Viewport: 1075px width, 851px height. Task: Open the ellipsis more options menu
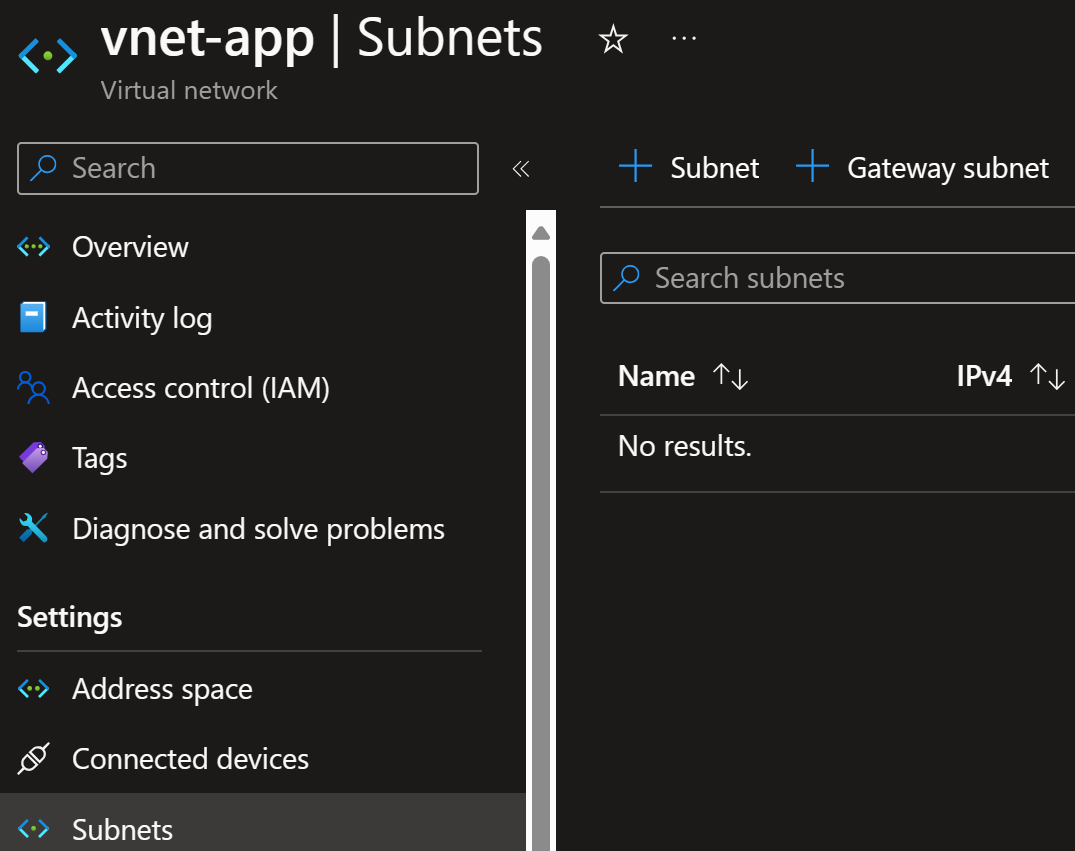tap(684, 38)
